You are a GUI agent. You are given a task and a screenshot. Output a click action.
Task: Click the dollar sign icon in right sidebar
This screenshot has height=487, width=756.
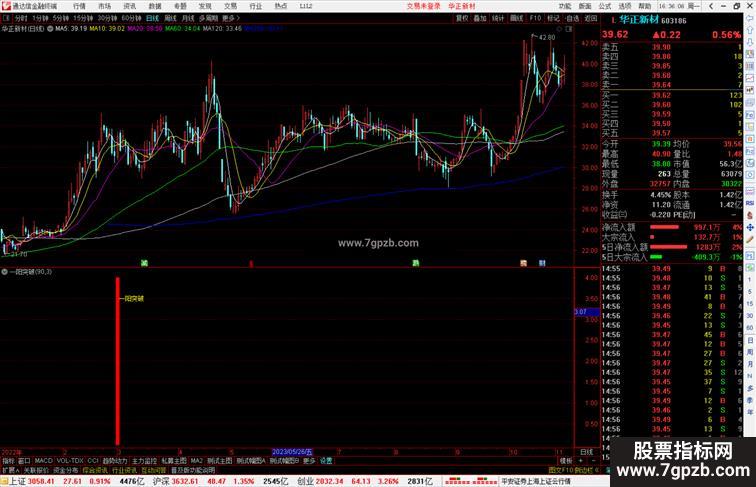tap(750, 215)
